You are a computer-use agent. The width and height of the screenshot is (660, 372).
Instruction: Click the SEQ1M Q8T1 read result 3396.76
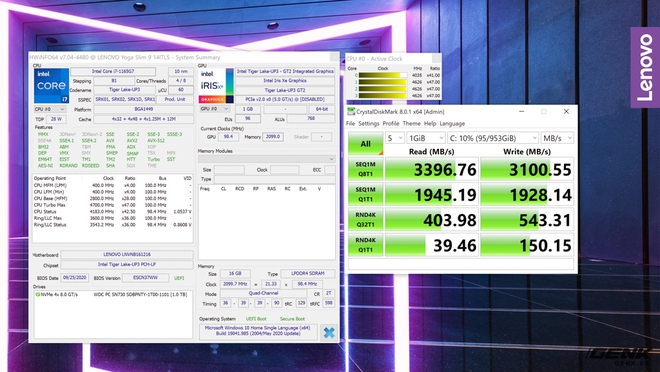[x=431, y=169]
